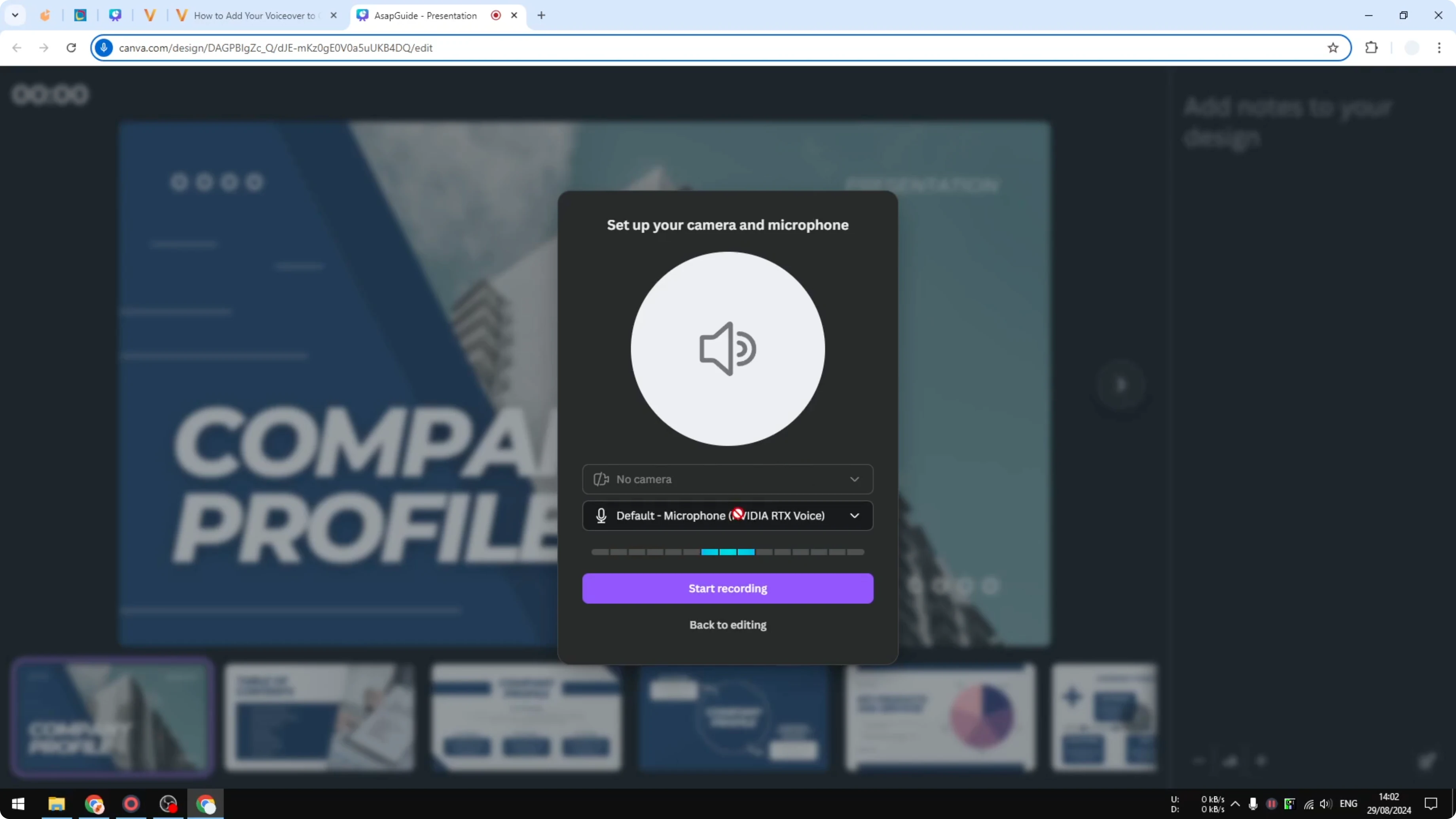Screen dimensions: 1456x819
Task: Go to next slide arrow
Action: 1121,385
